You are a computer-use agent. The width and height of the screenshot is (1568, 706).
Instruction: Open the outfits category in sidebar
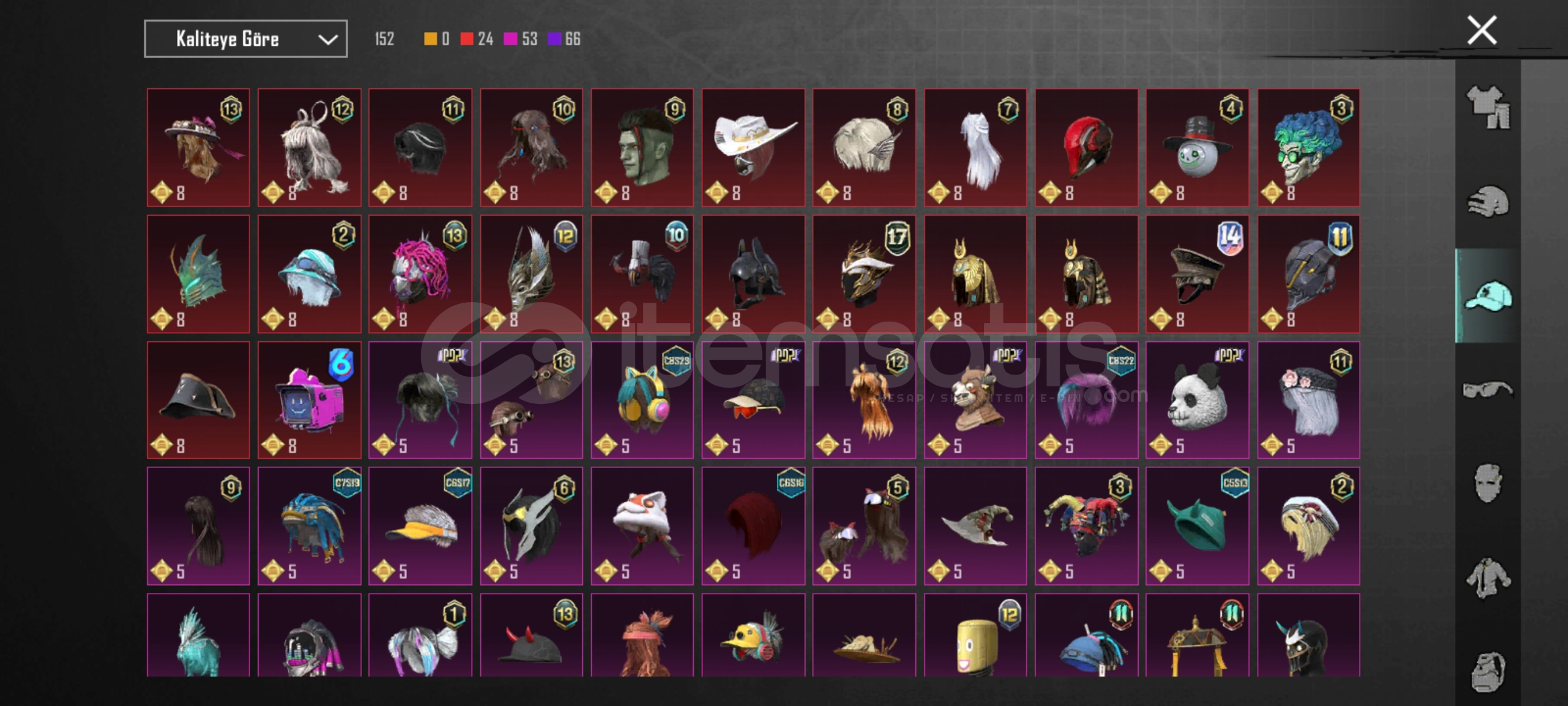pyautogui.click(x=1488, y=107)
